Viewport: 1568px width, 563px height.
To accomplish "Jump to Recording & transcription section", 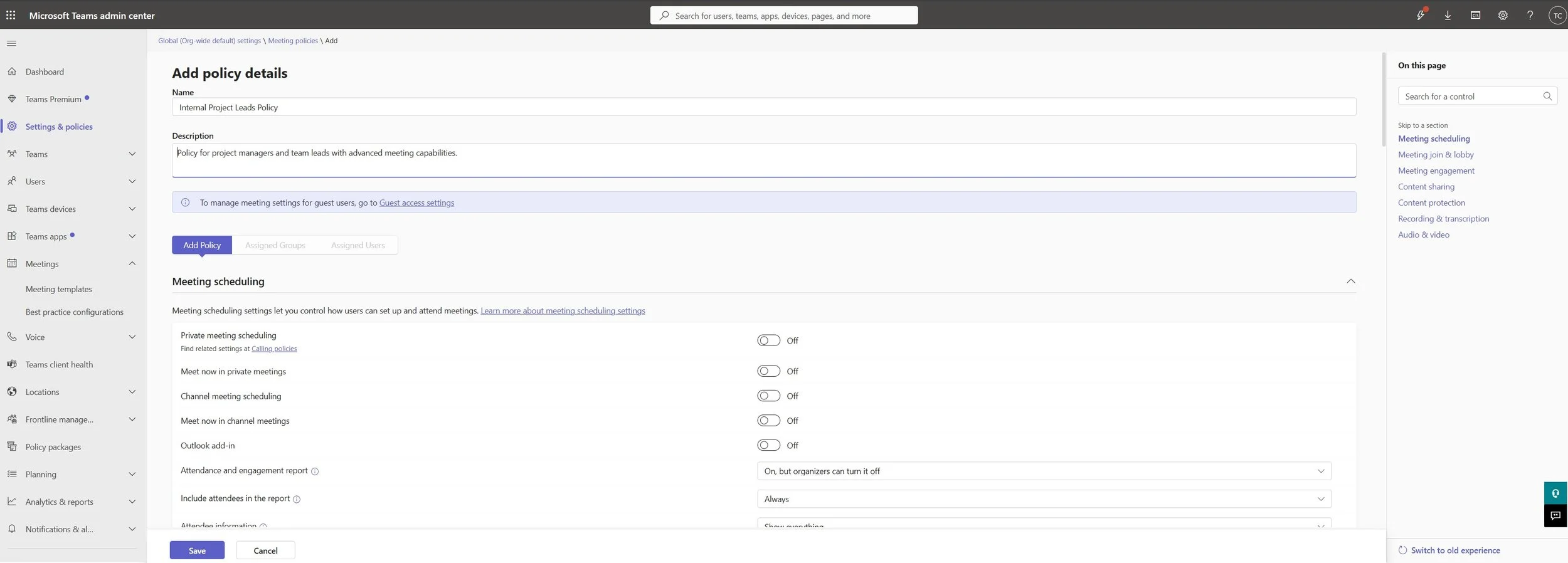I will pyautogui.click(x=1443, y=218).
